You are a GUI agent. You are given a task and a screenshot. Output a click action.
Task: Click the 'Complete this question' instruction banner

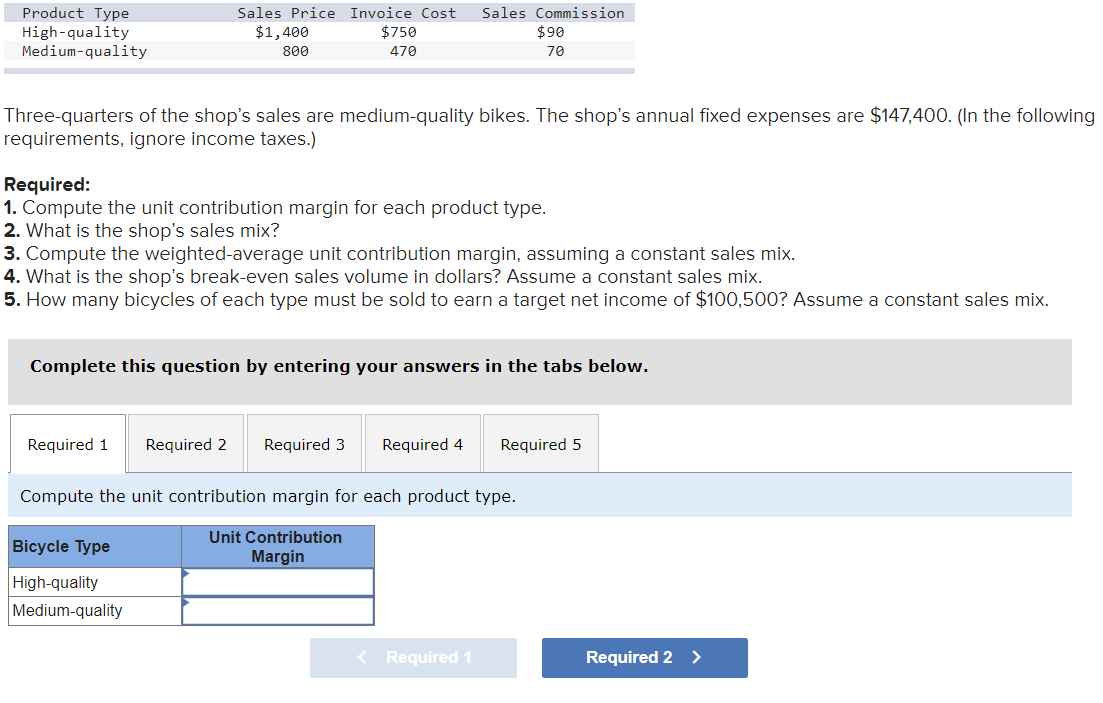[339, 366]
